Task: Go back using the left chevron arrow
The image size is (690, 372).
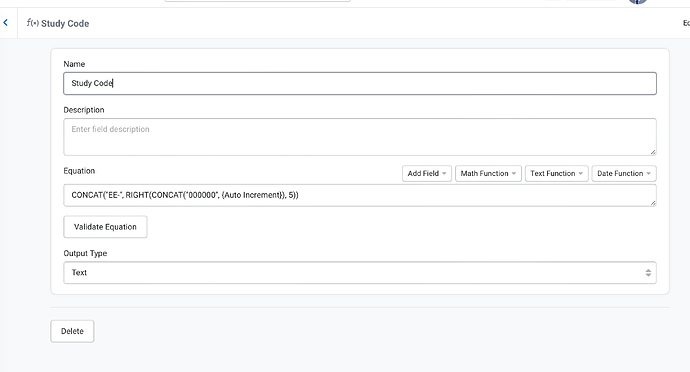Action: tap(5, 22)
